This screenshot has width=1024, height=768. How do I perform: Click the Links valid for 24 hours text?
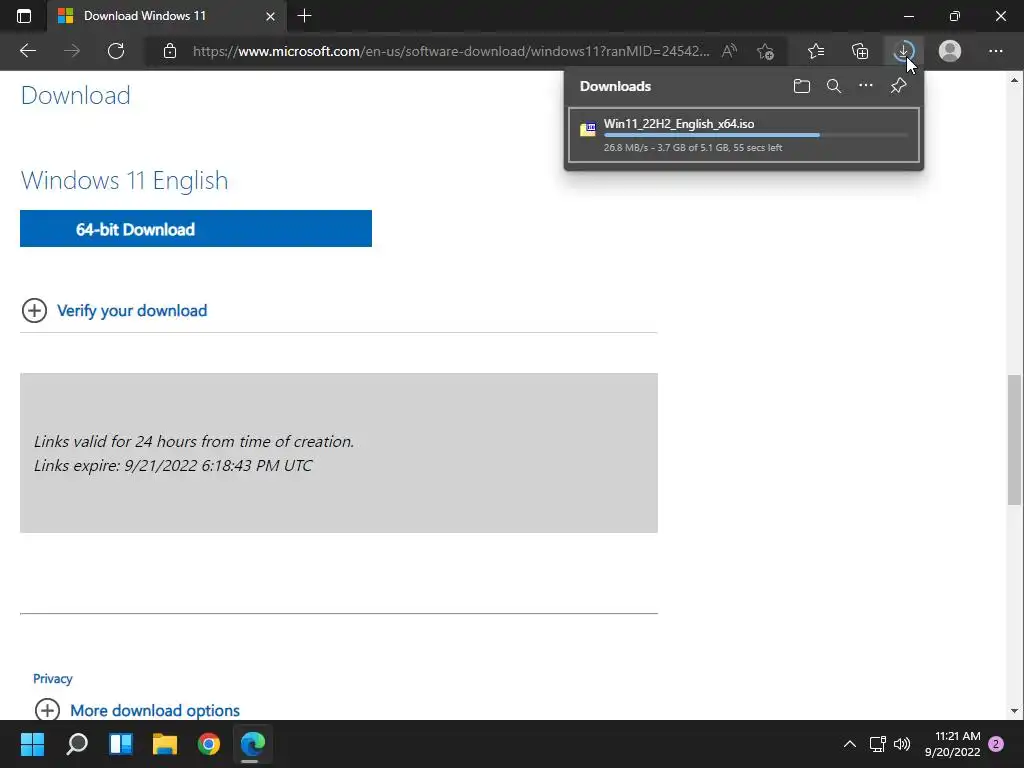[x=194, y=441]
